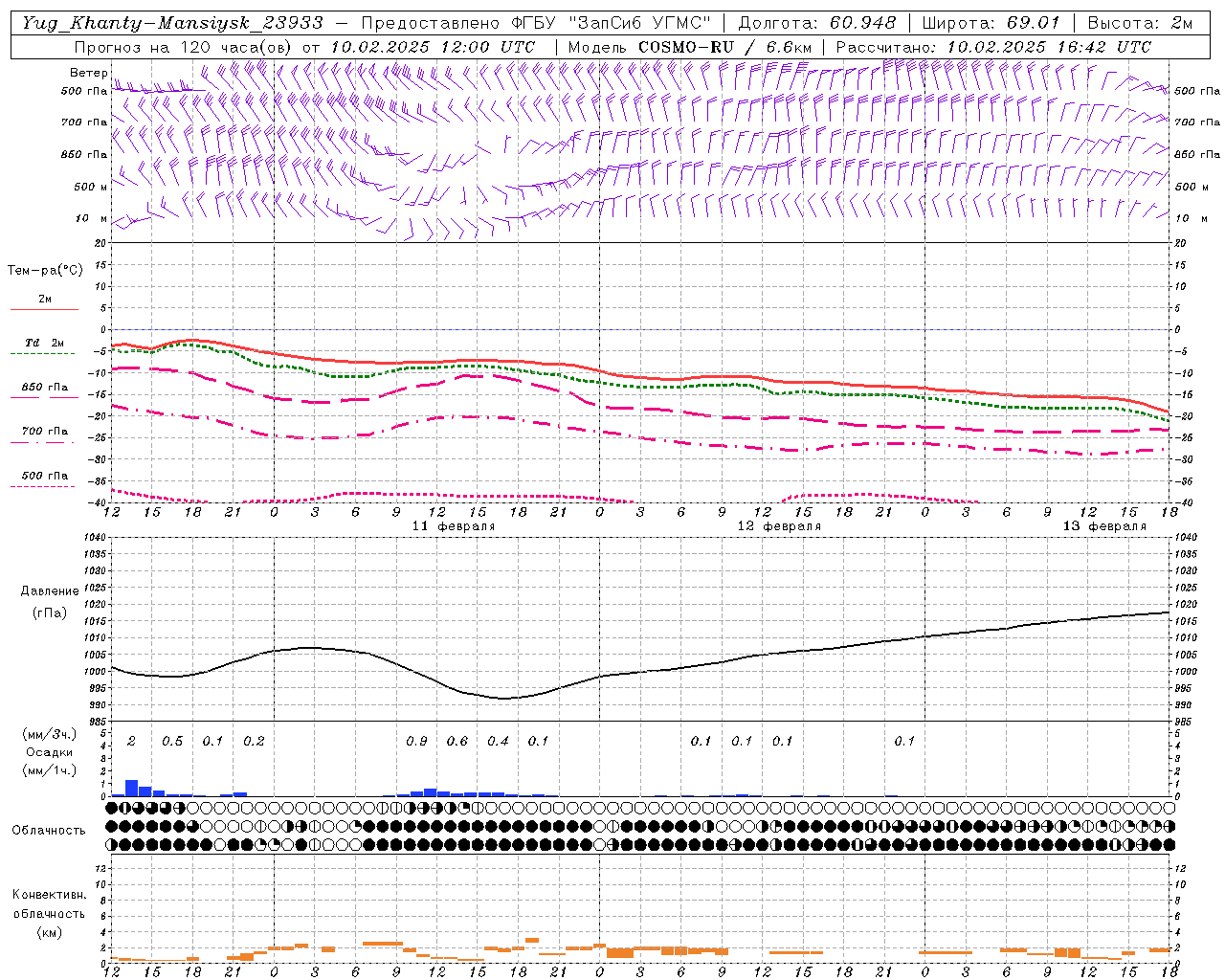
Task: Click the 12 февраля date label
Action: tap(779, 526)
